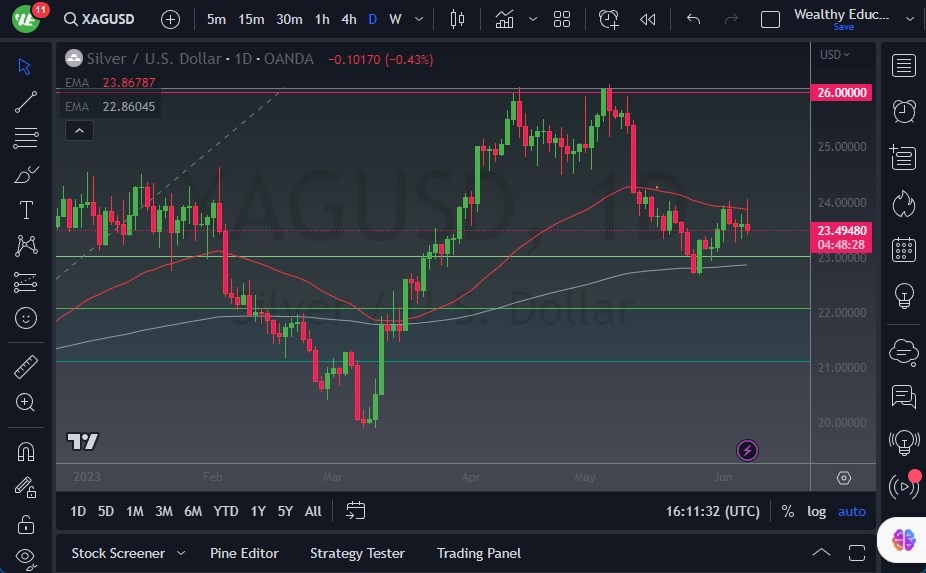Toggle stay in drawing mode

25,487
